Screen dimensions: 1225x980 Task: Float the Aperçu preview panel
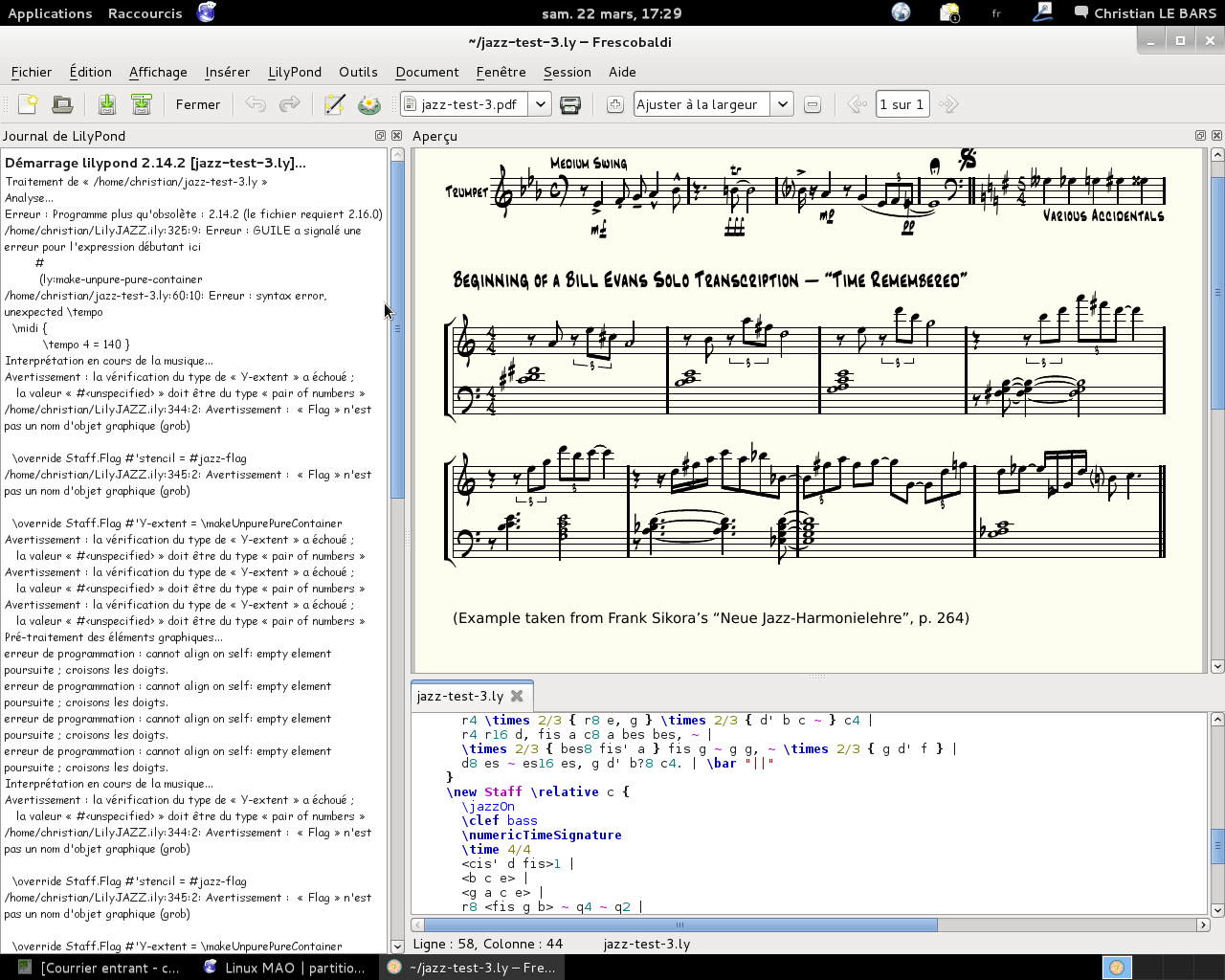pos(1200,136)
